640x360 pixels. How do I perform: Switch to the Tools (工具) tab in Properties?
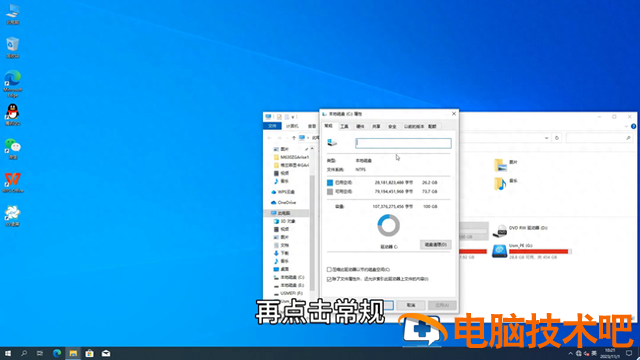pyautogui.click(x=344, y=127)
